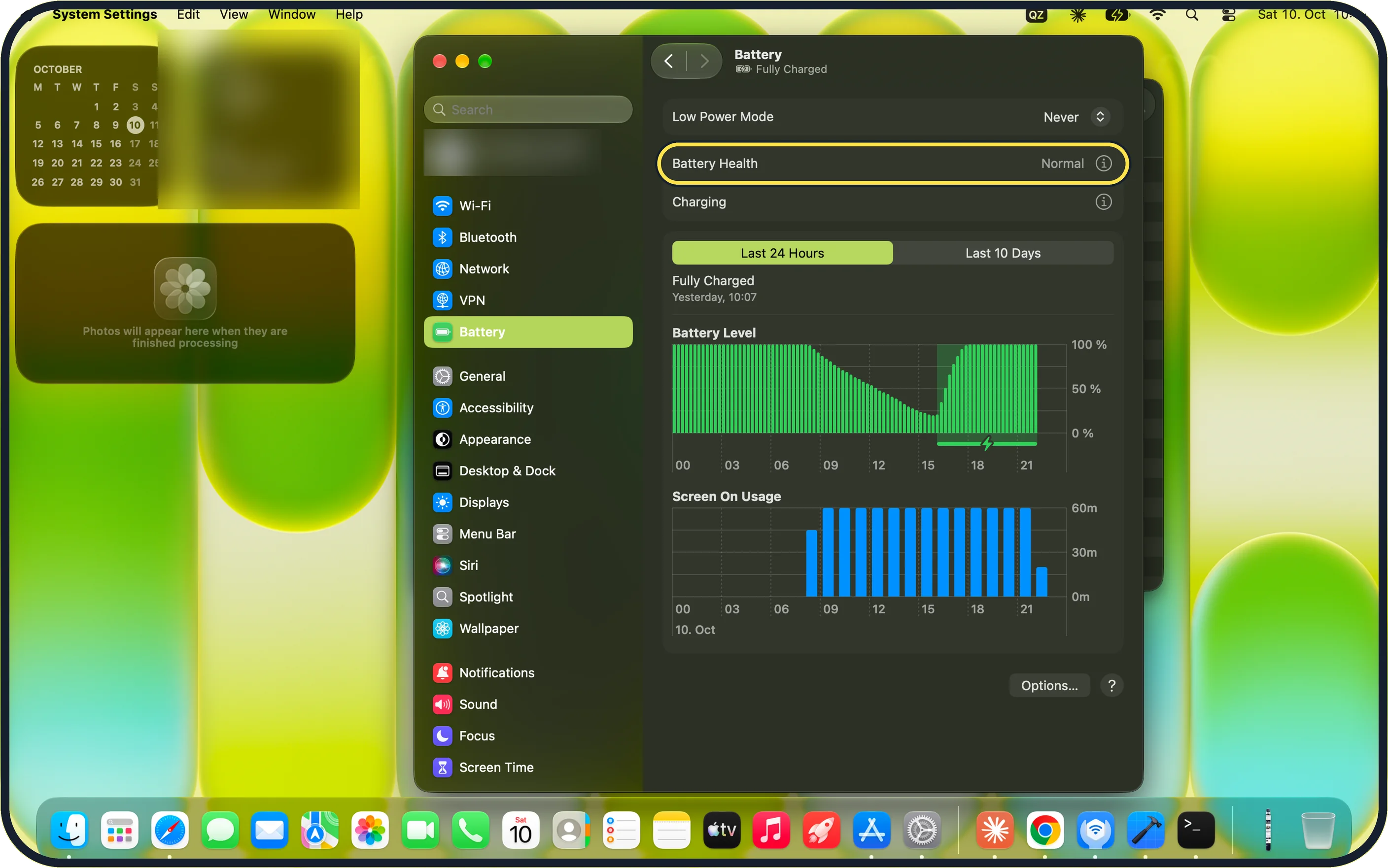The width and height of the screenshot is (1388, 868).
Task: Click day 16 in calendar widget
Action: point(115,144)
